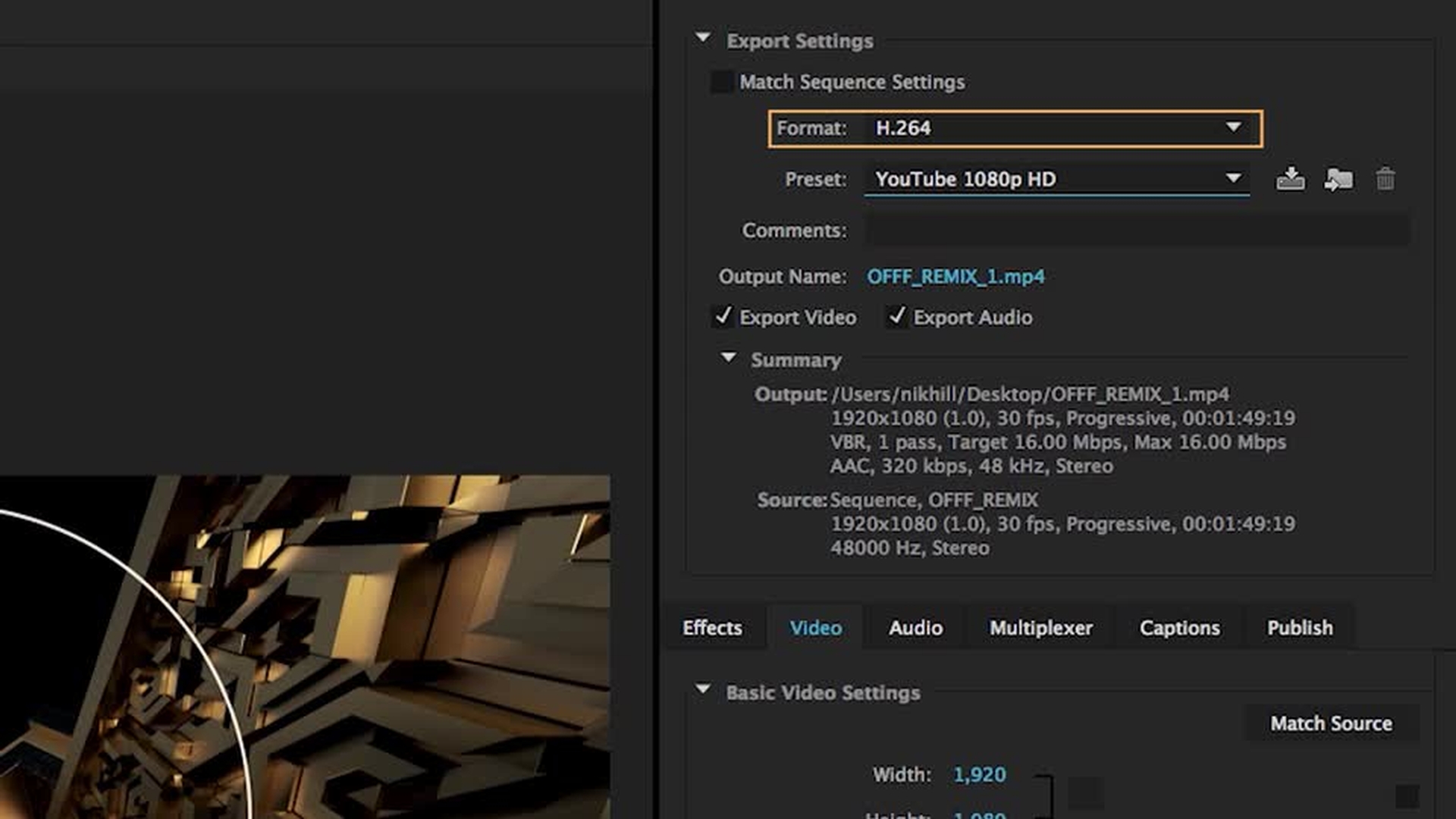
Task: Click the Save Preset icon
Action: (1290, 180)
